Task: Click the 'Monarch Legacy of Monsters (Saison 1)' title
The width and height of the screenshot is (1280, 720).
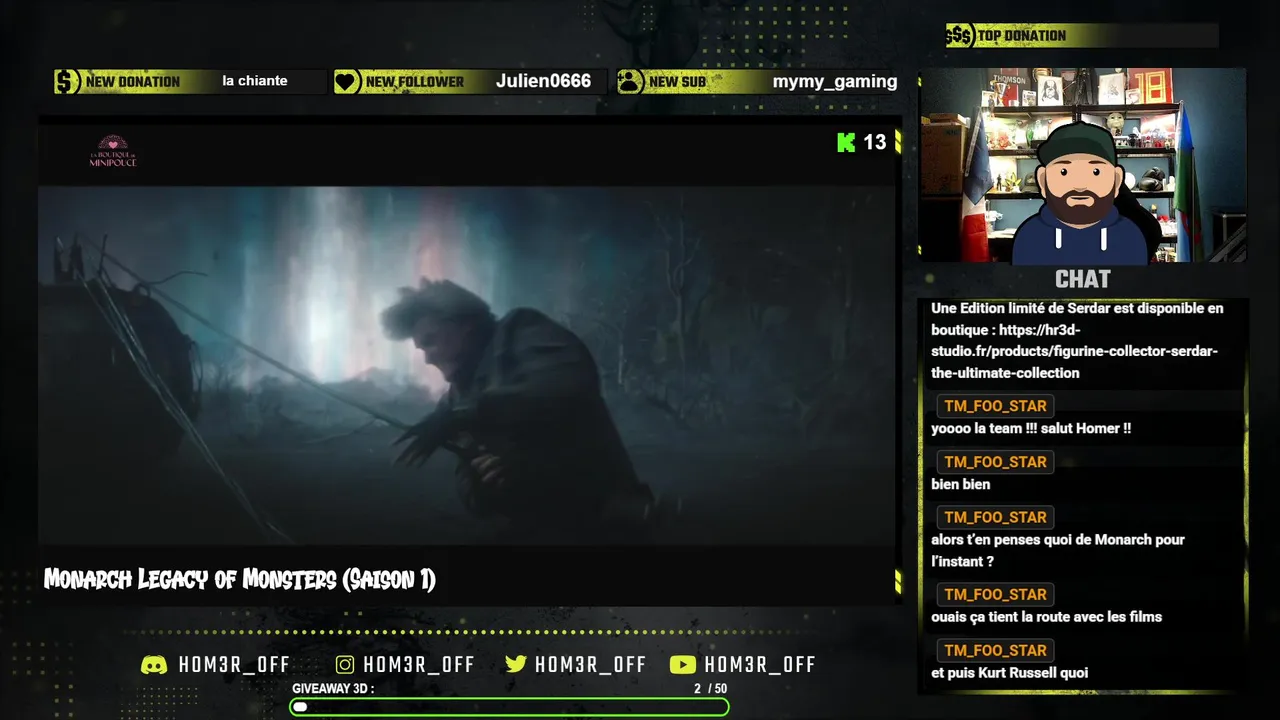Action: point(240,579)
